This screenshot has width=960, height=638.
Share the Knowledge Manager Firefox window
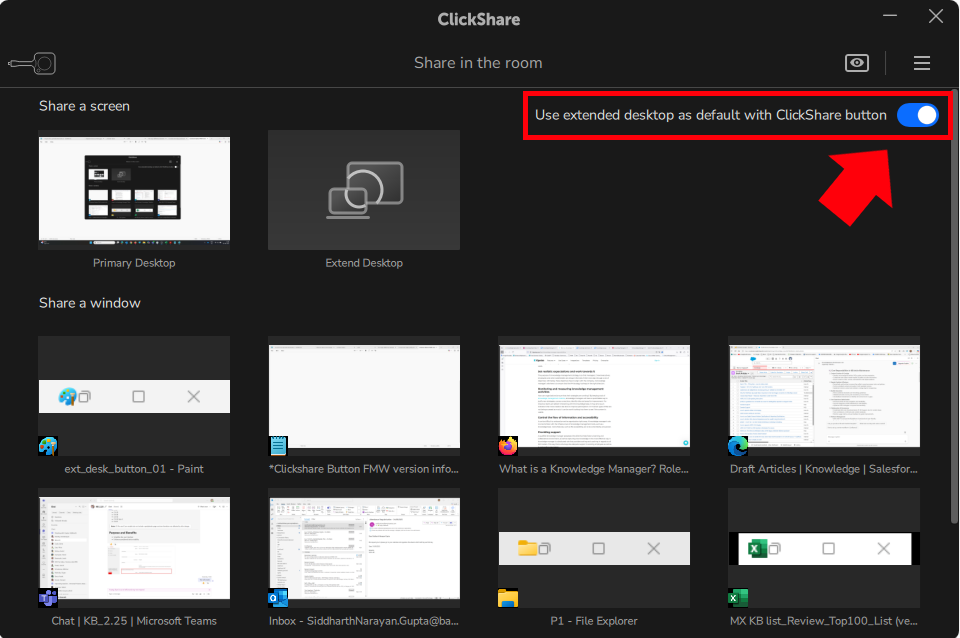point(594,396)
